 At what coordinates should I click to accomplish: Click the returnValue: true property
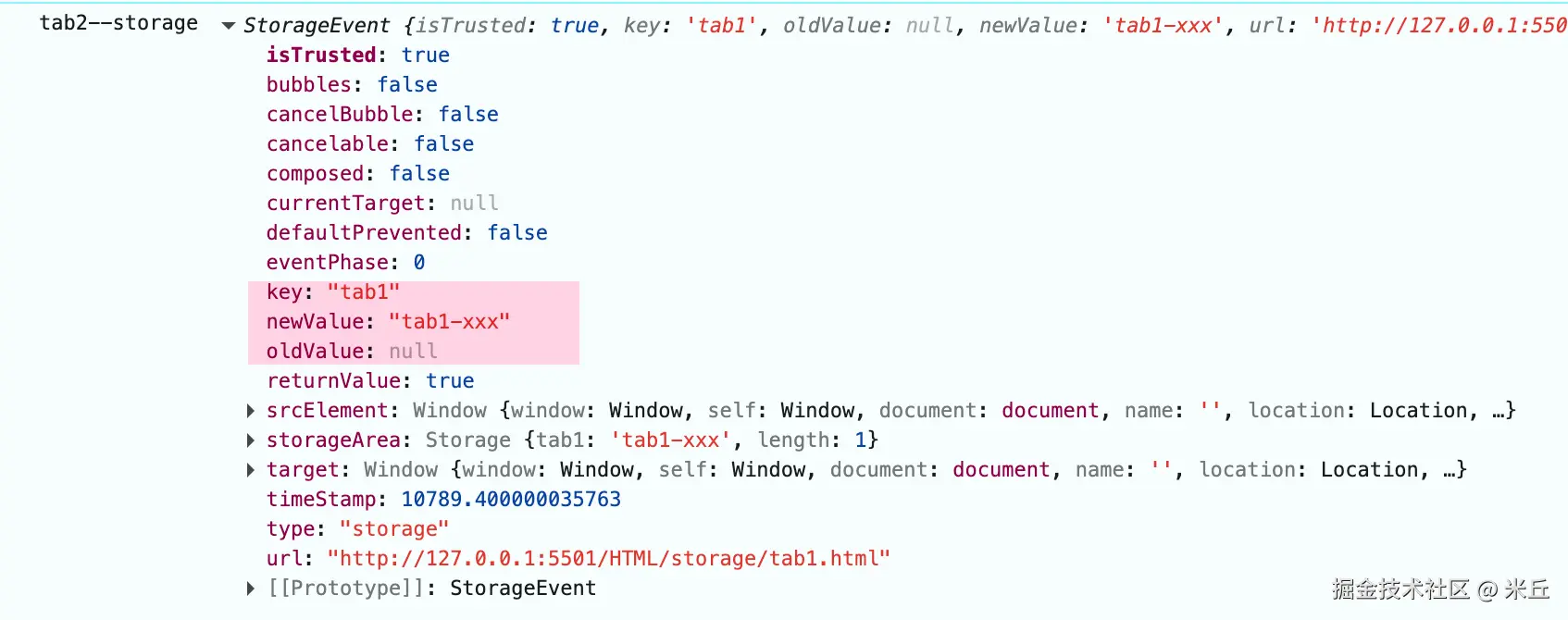[370, 381]
